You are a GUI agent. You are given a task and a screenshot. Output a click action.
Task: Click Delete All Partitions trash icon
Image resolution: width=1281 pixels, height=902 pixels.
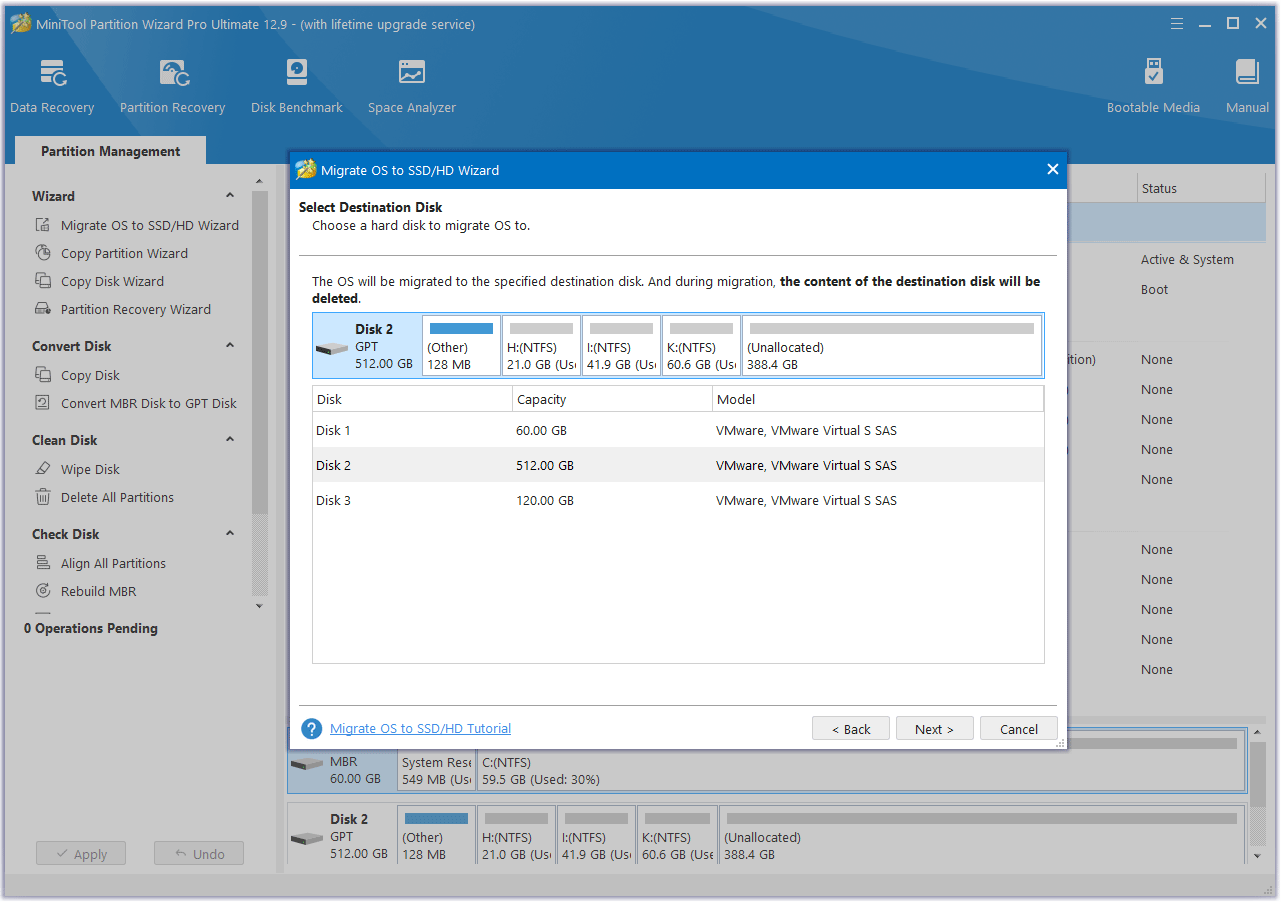click(x=43, y=497)
